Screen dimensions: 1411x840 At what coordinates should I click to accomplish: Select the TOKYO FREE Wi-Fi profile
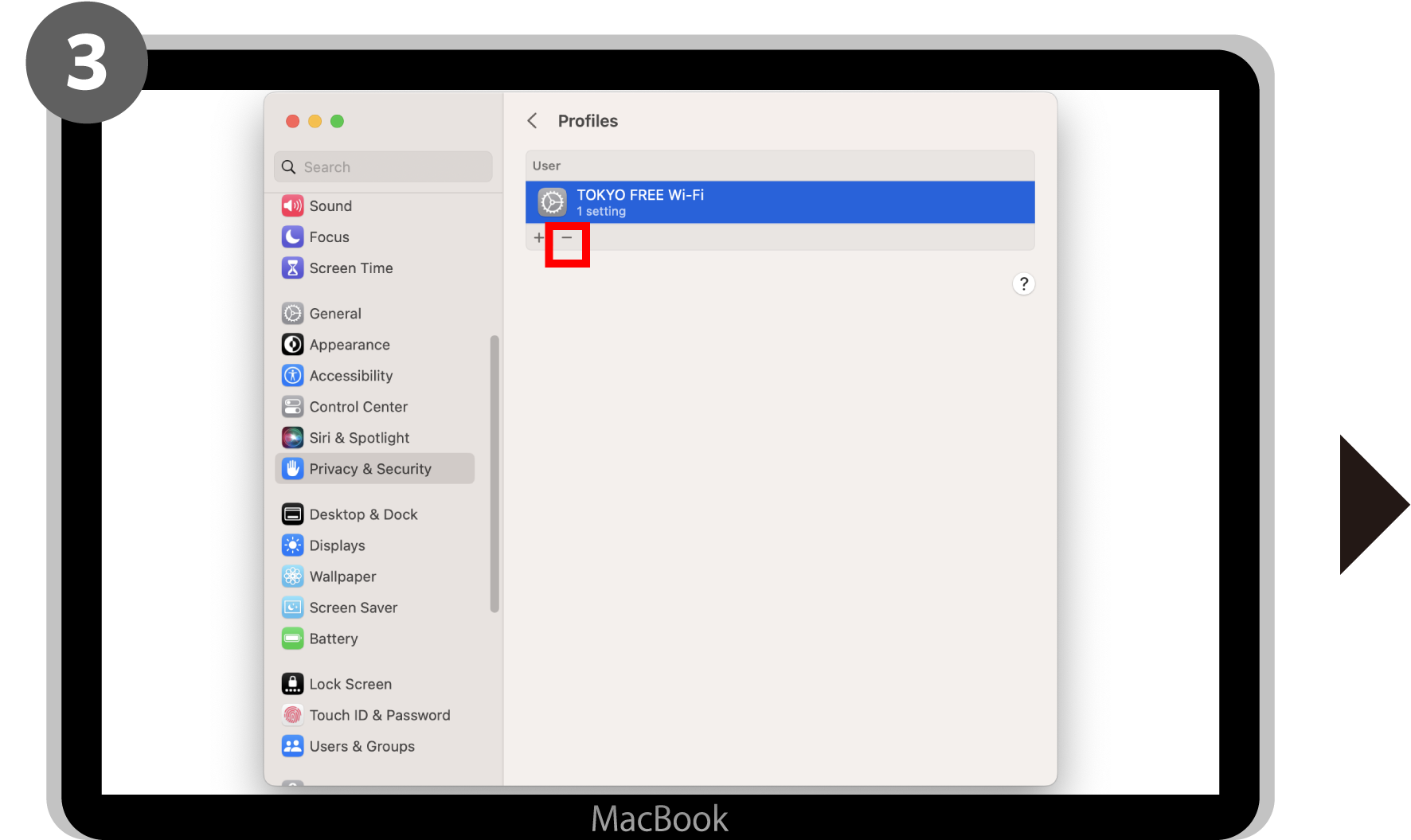click(x=780, y=202)
